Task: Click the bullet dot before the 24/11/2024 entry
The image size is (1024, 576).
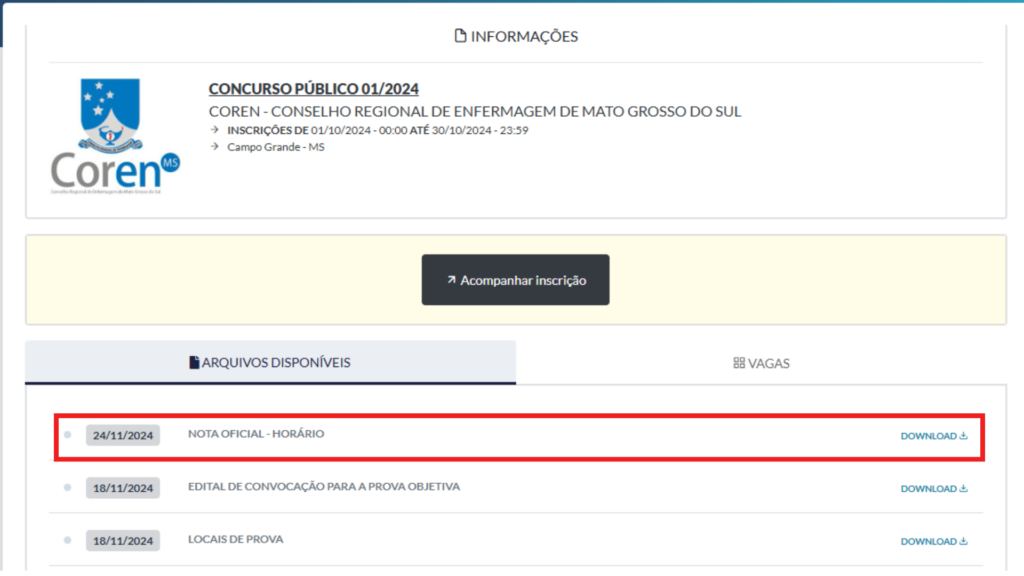Action: pos(67,435)
